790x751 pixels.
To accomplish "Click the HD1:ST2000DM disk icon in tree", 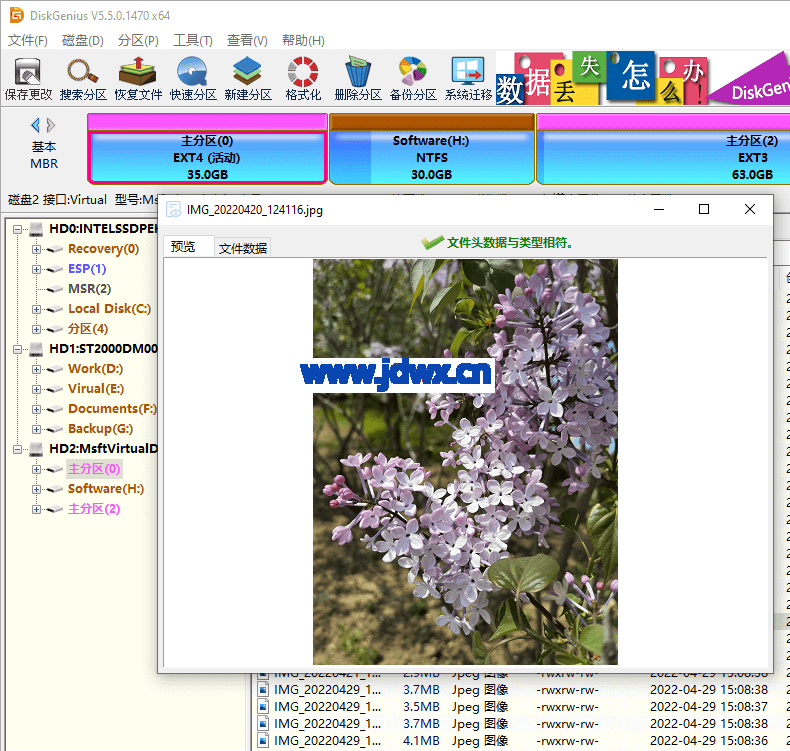I will 36,349.
